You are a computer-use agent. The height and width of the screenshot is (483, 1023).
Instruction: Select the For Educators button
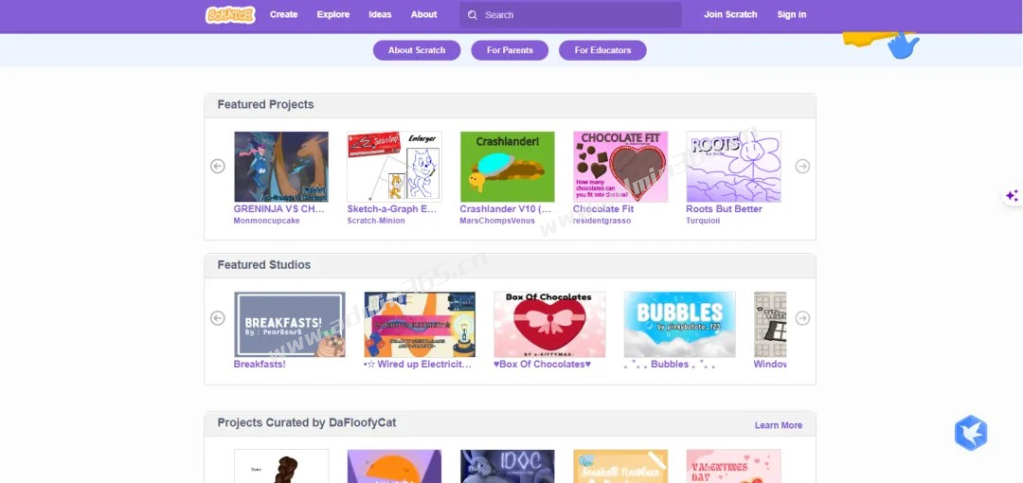[x=603, y=50]
